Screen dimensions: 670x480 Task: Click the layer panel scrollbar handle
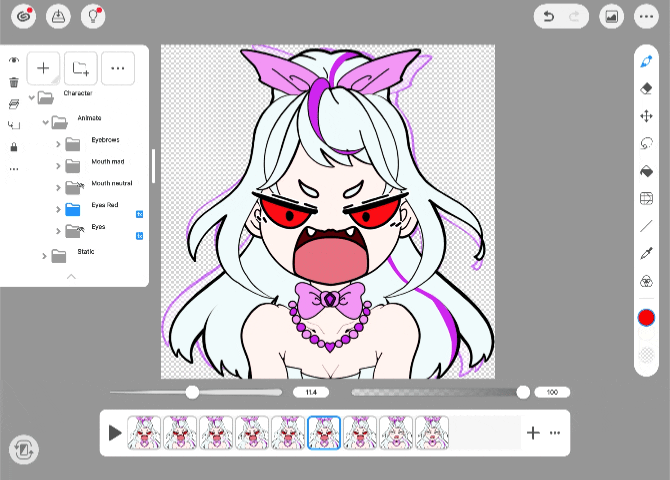point(153,166)
